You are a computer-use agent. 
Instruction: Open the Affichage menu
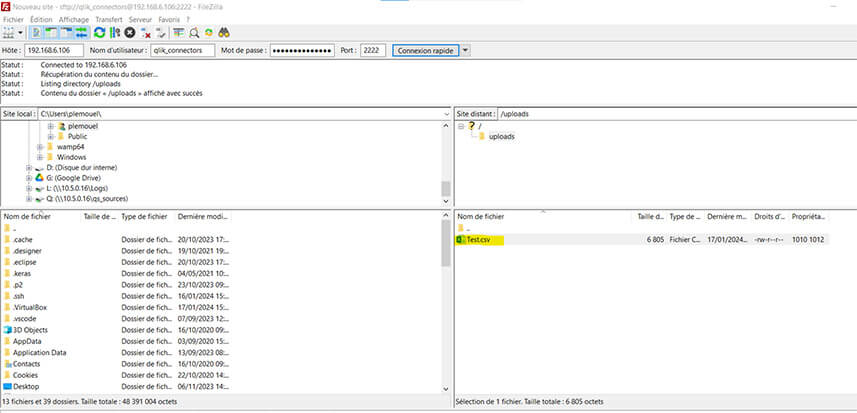74,19
